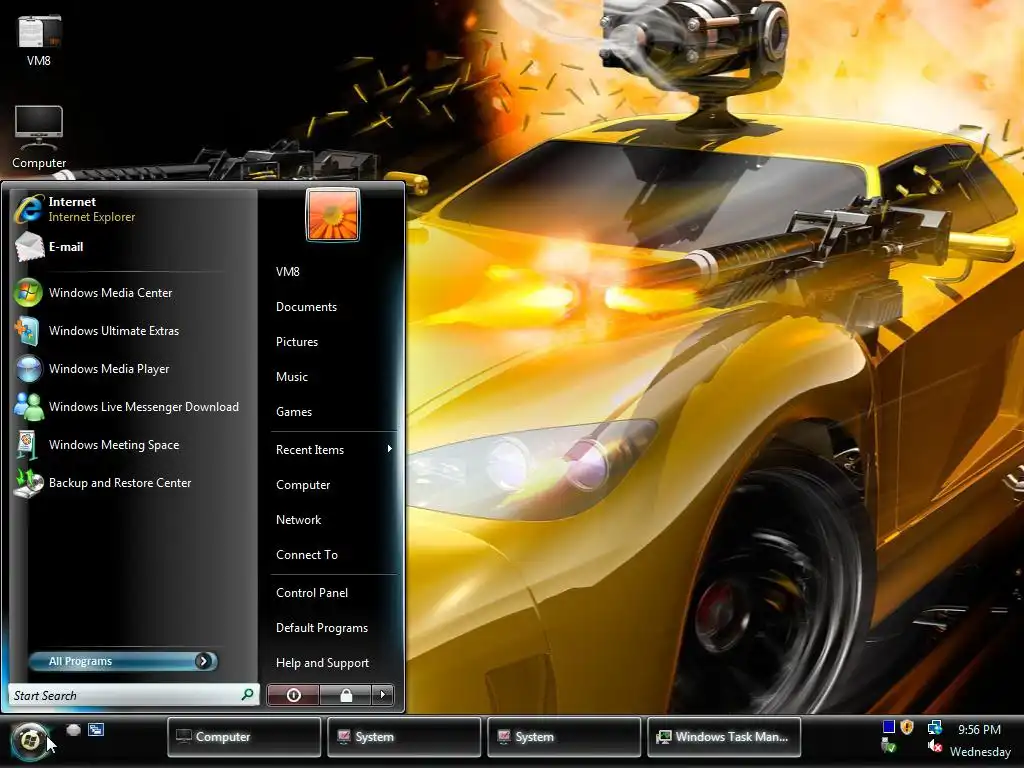Start Windows Media Player icon

(x=29, y=368)
